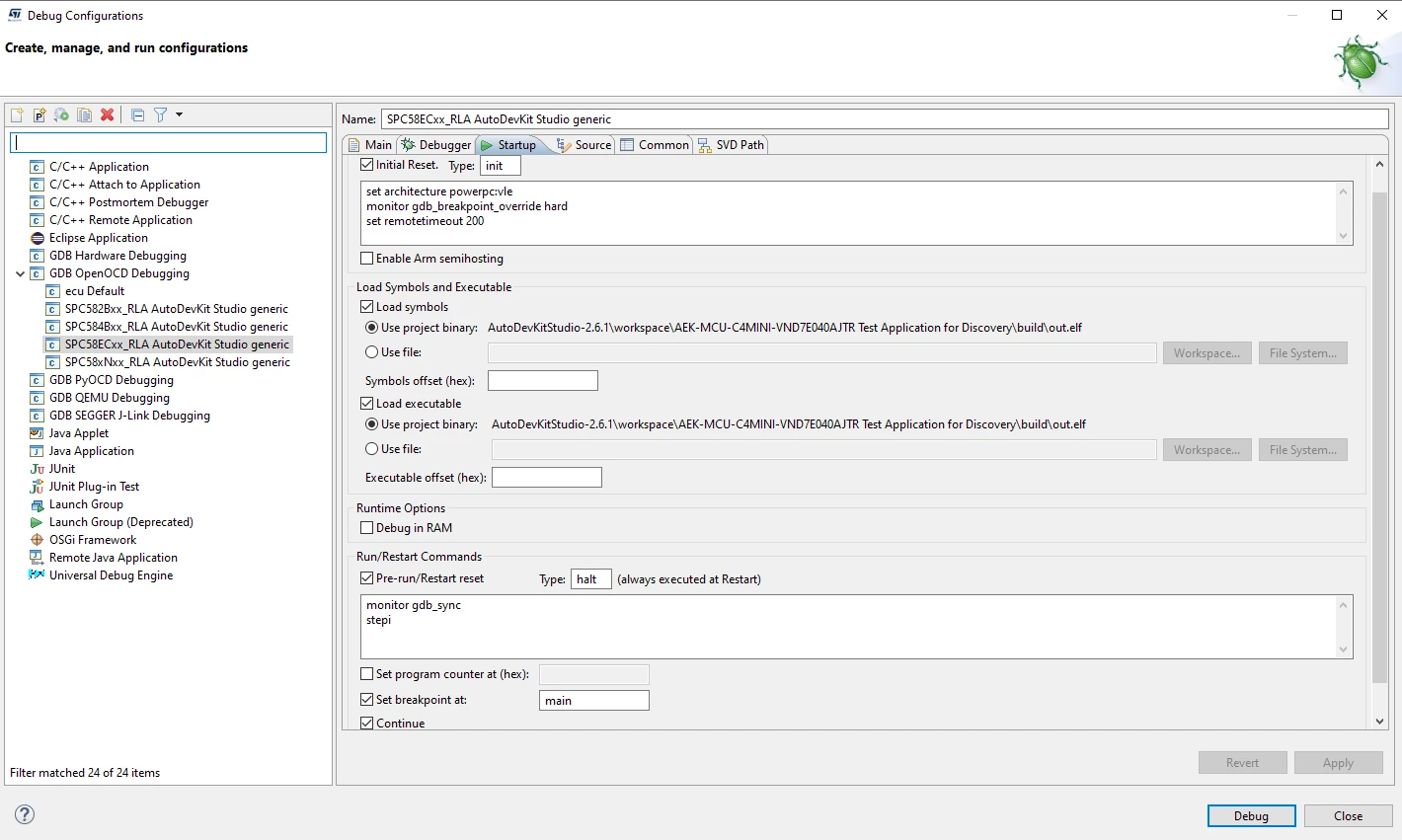Screen dimensions: 1402x840
Task: Click the Export launch configuration icon
Action: tap(62, 115)
